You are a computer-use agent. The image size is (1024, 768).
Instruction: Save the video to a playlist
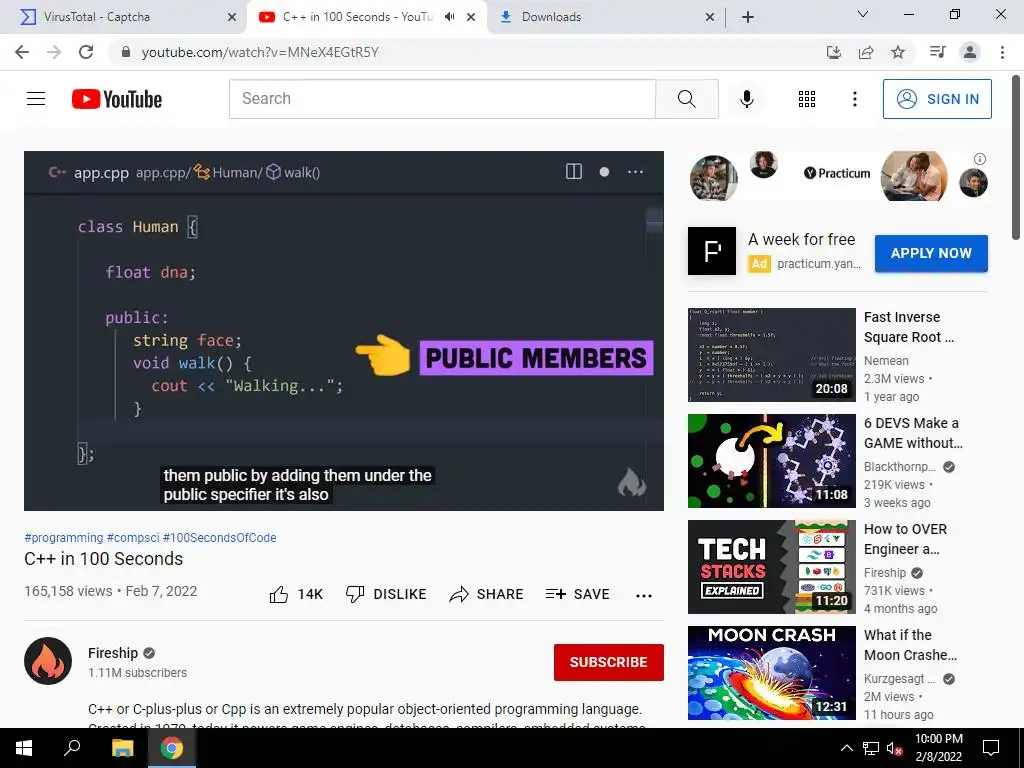point(577,594)
